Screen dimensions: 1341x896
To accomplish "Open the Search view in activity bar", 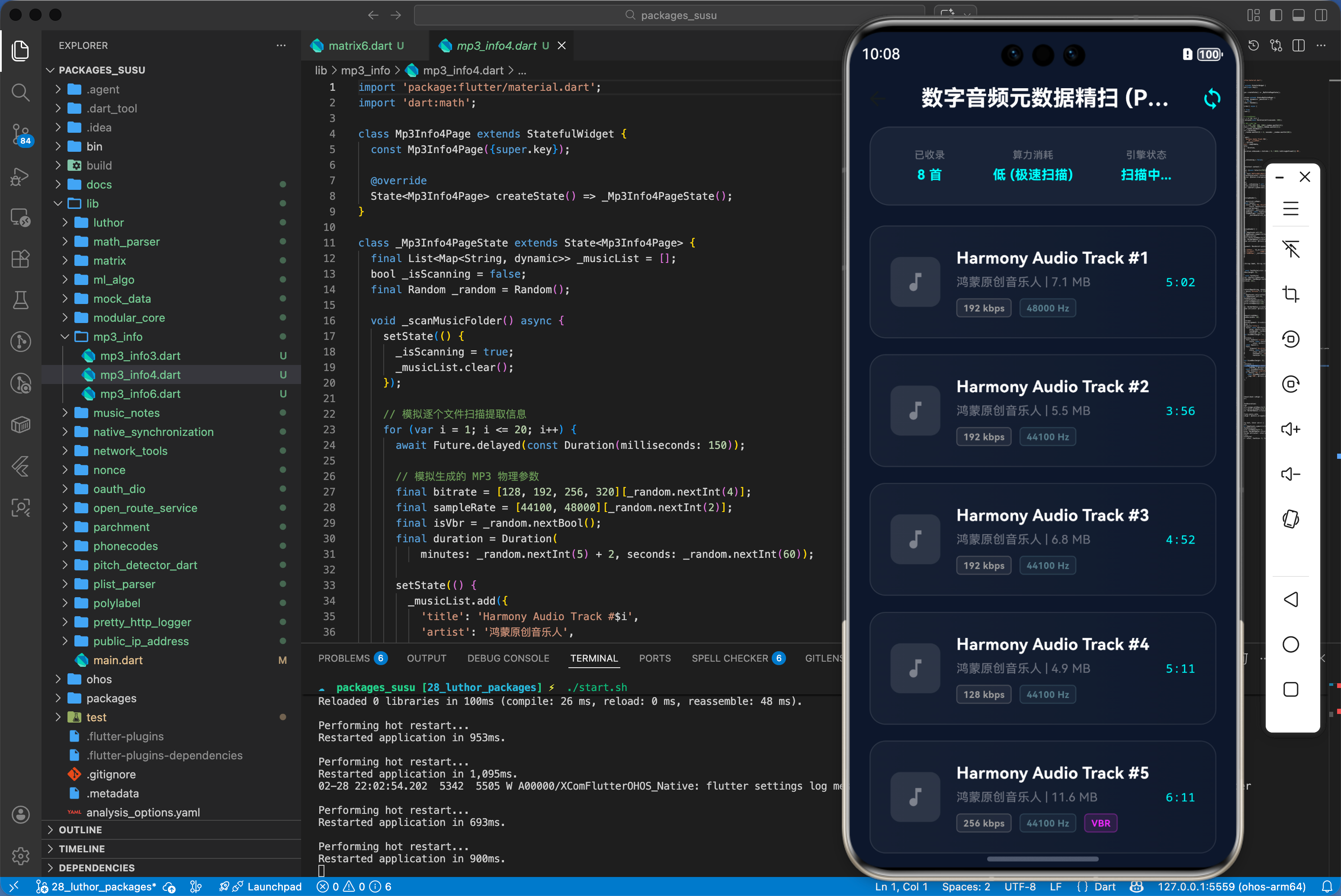I will coord(21,92).
